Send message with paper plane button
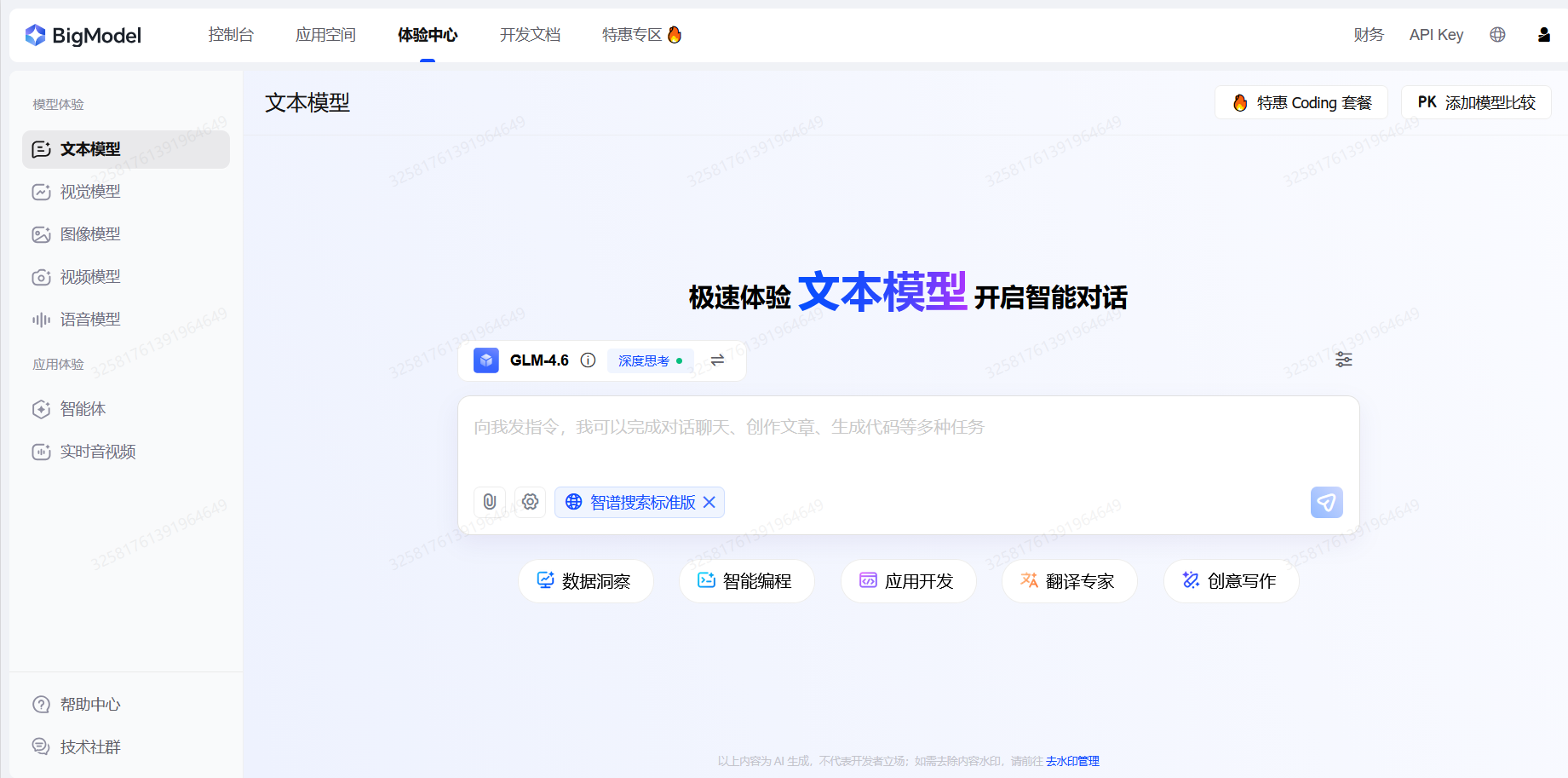 [x=1326, y=503]
